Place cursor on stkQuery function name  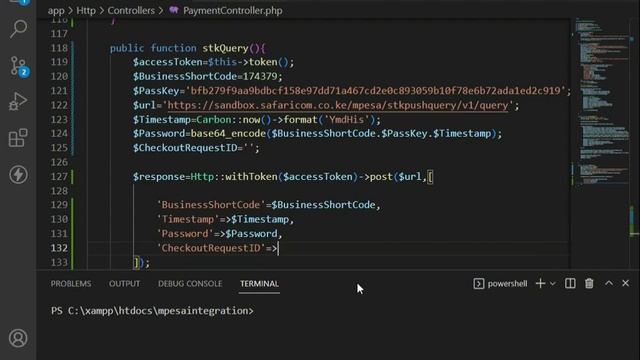pos(225,48)
